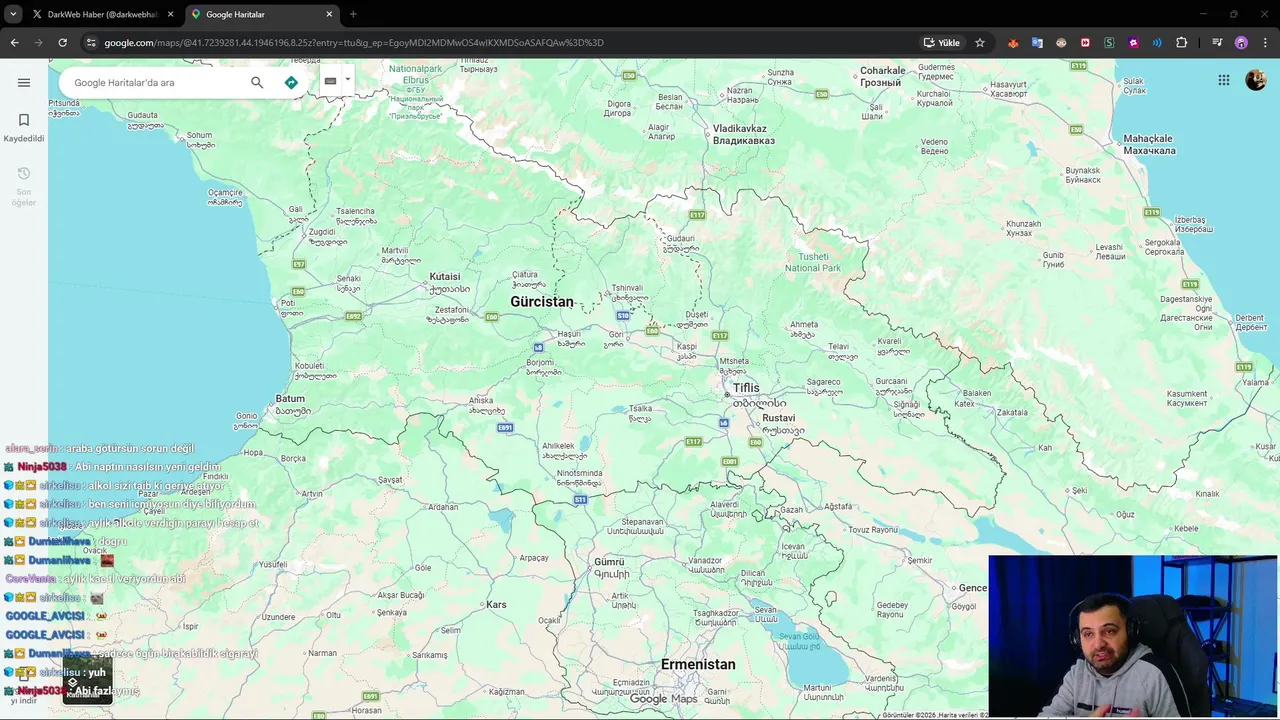Close the Google Haritalar tab
The image size is (1280, 720).
point(329,14)
